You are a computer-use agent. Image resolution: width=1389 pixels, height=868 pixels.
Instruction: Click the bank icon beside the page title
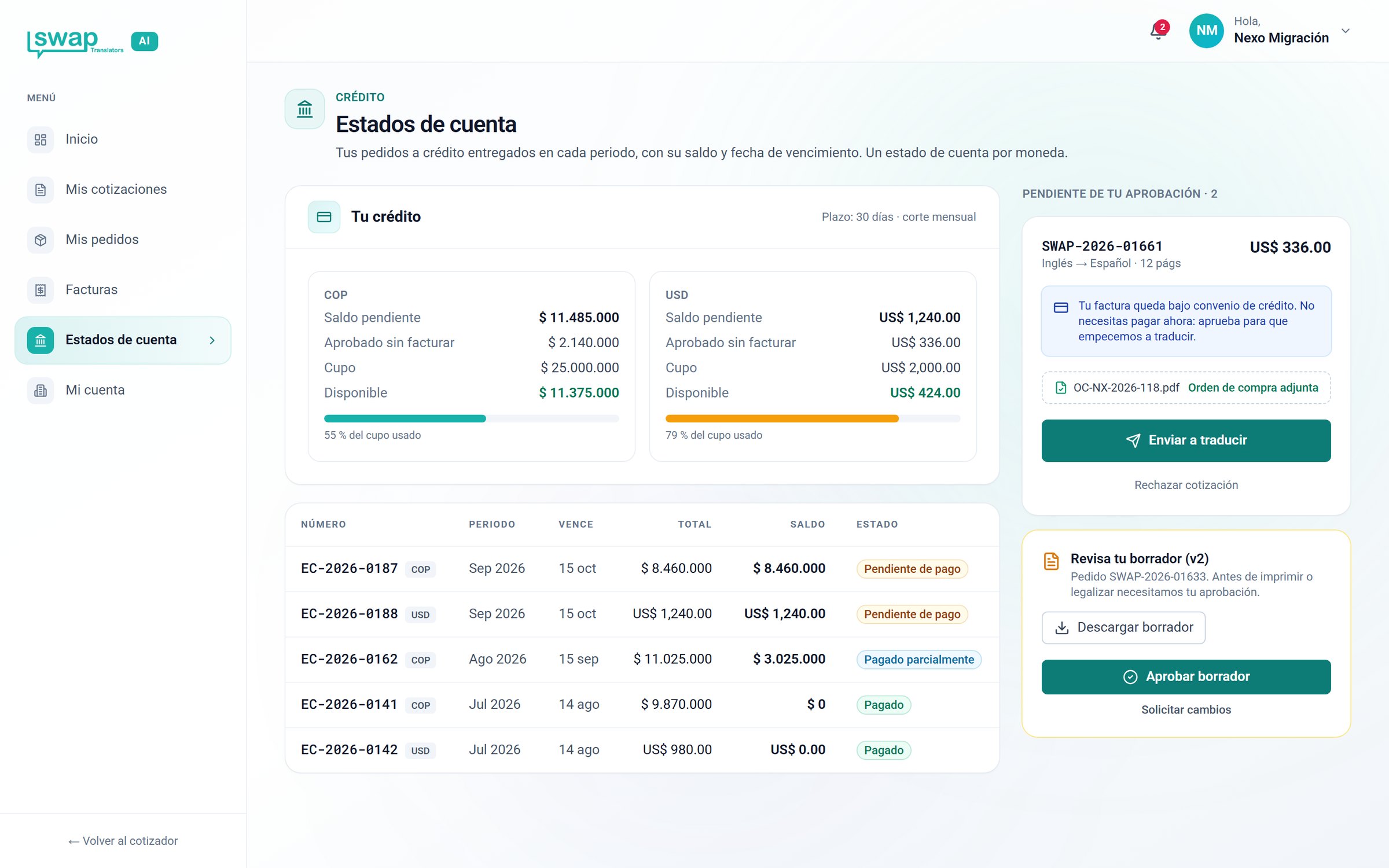305,109
